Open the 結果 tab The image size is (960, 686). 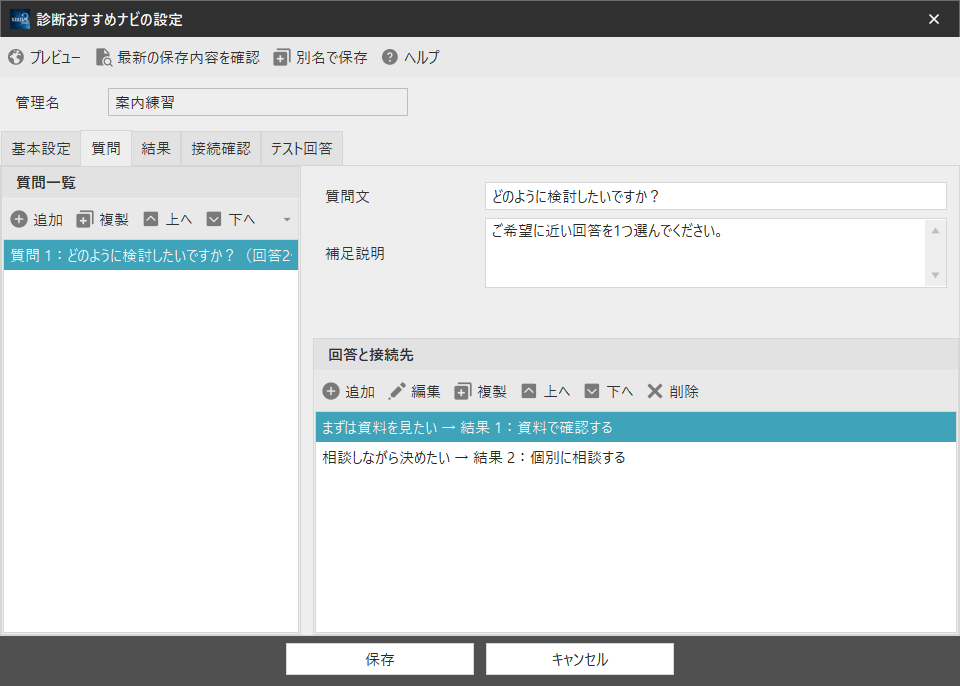click(x=156, y=148)
